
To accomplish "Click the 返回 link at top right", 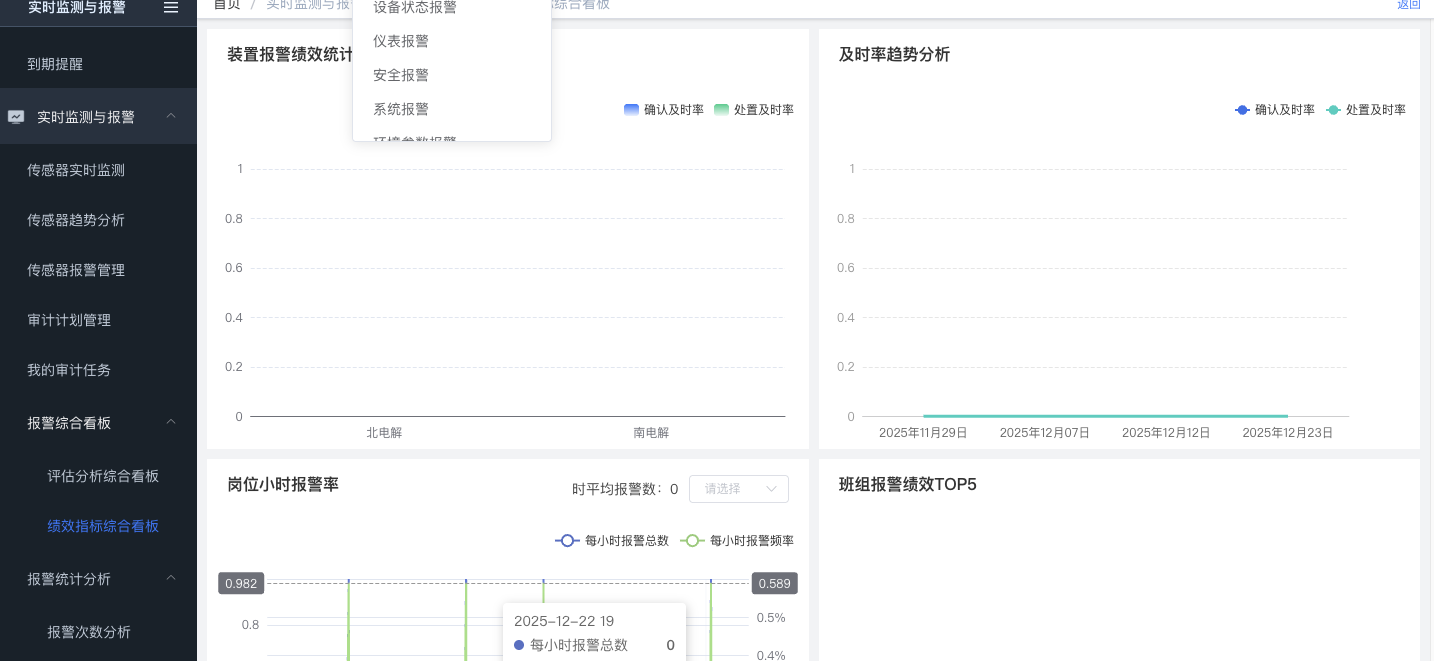I will tap(1408, 5).
